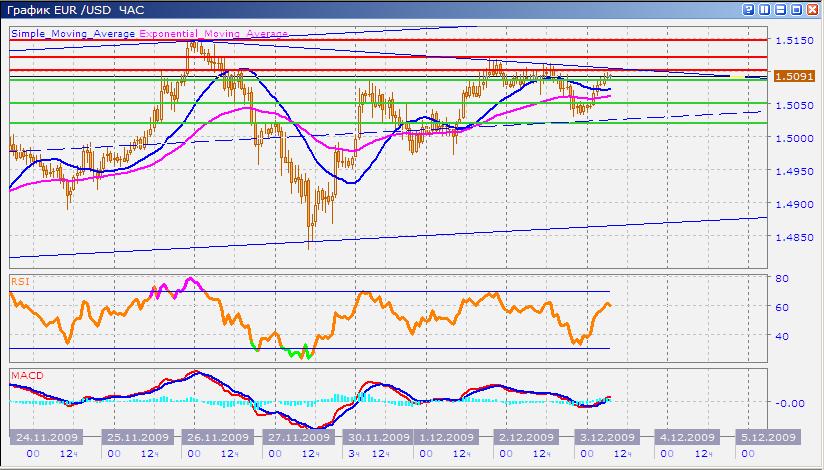Select the 26.11.2009 date marker
Viewport: 824px width, 470px height.
tap(217, 438)
